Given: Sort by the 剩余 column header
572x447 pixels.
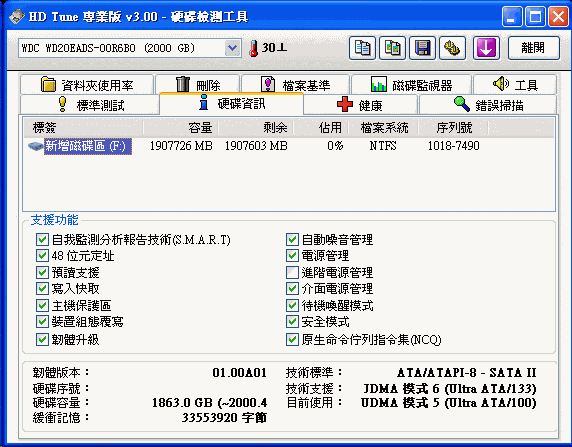Looking at the screenshot, I should (x=256, y=128).
